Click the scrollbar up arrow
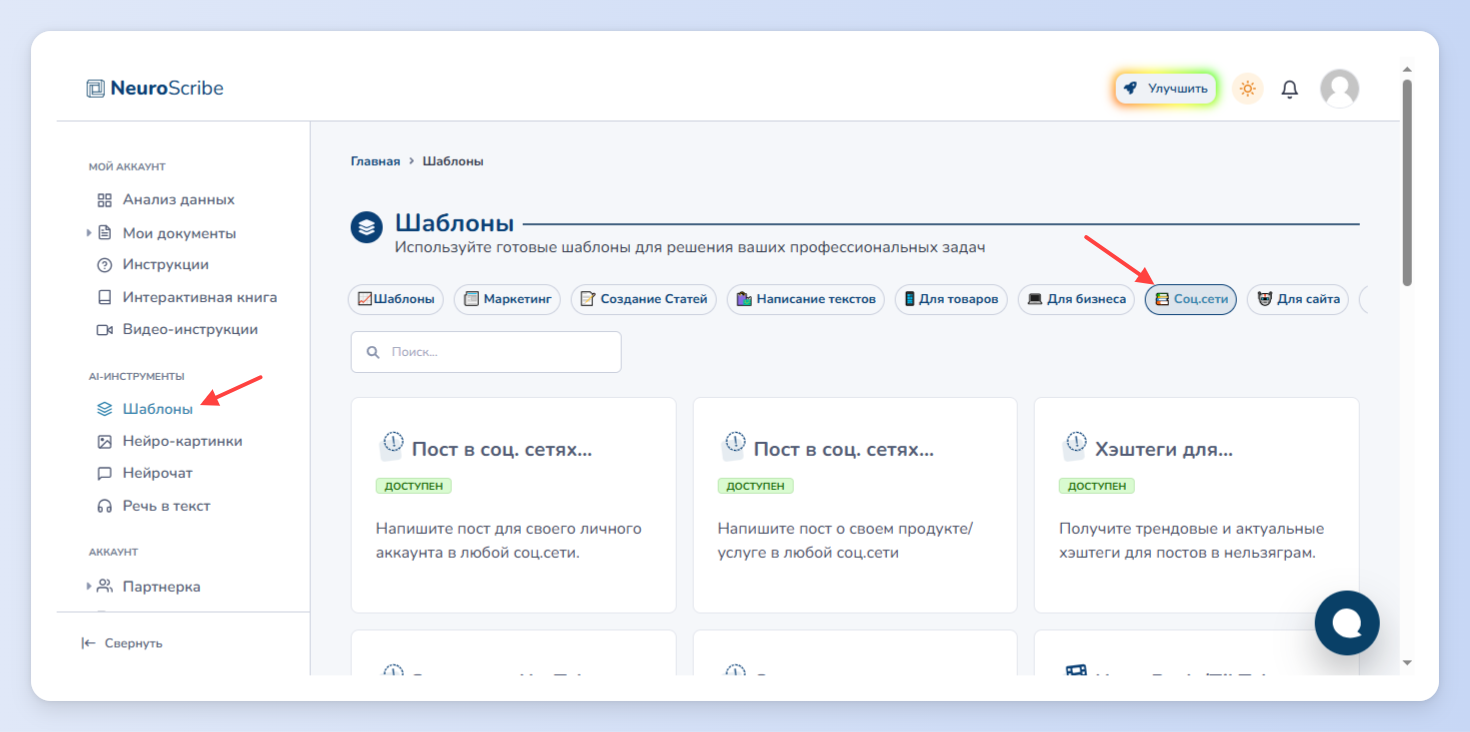Screen dimensions: 1470x732 pyautogui.click(x=1407, y=70)
